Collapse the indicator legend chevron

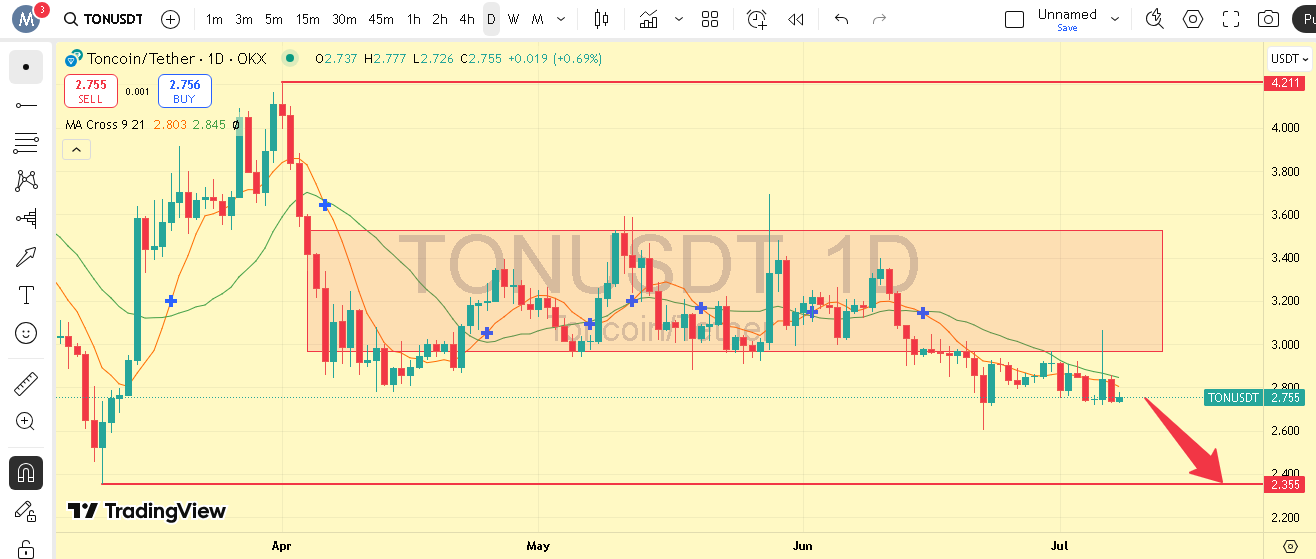click(76, 150)
